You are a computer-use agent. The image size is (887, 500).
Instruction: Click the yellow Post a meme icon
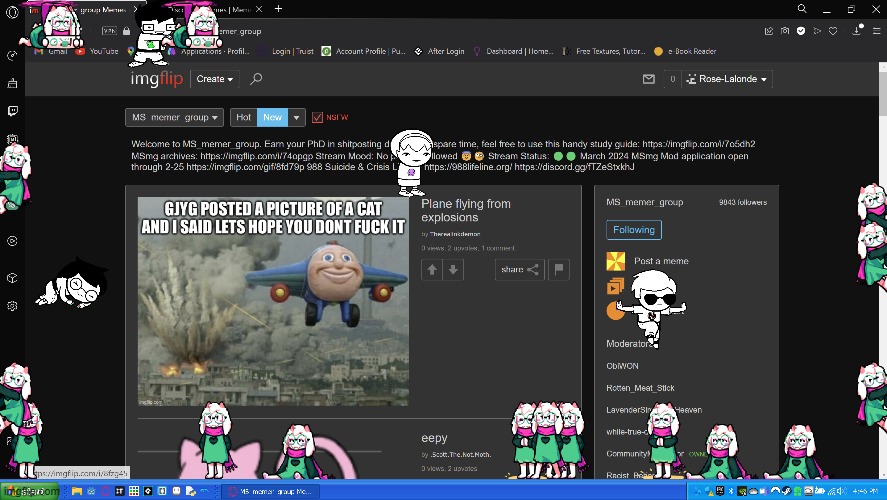click(x=615, y=261)
